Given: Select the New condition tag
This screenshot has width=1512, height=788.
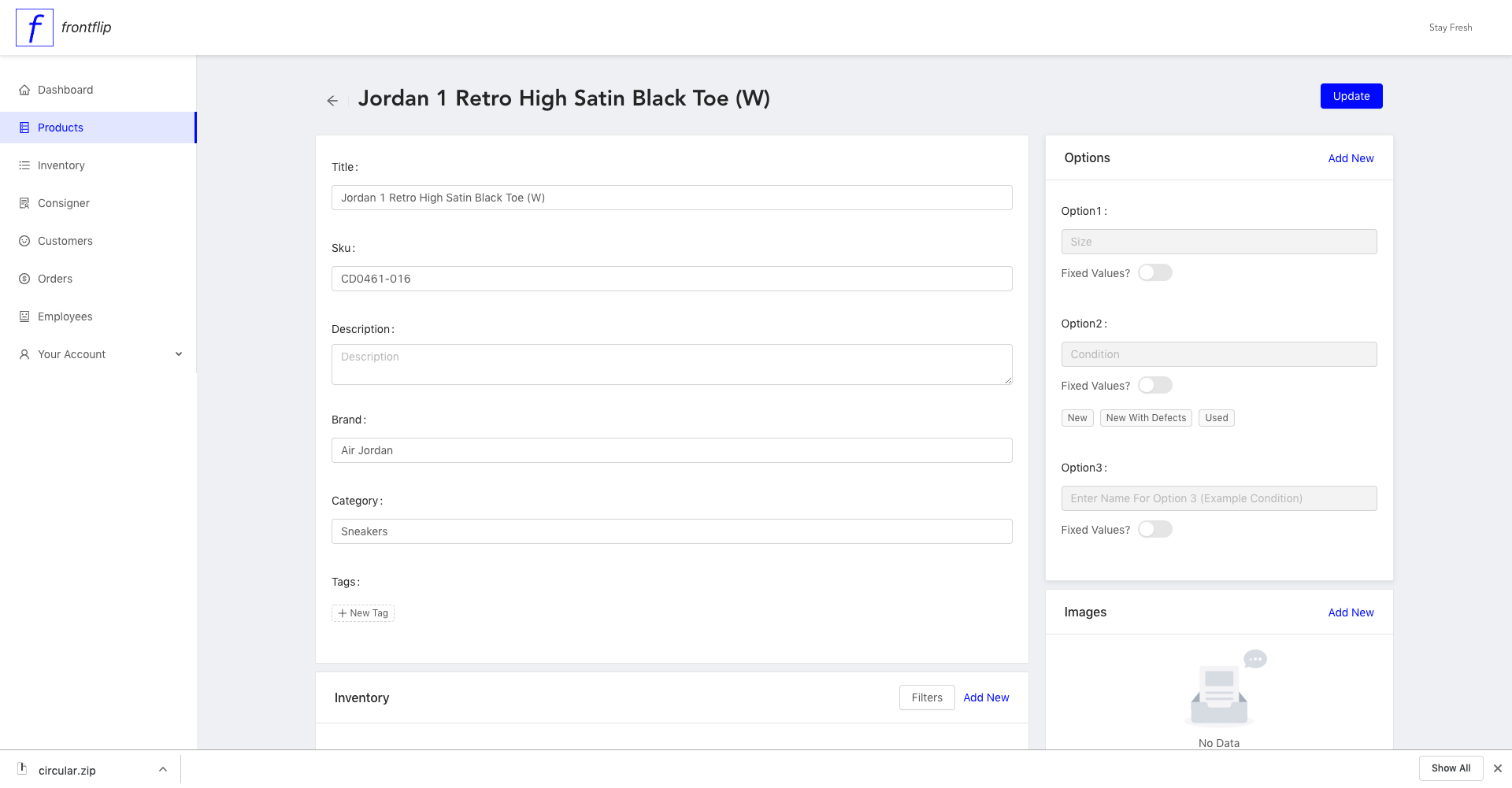Looking at the screenshot, I should pos(1077,418).
